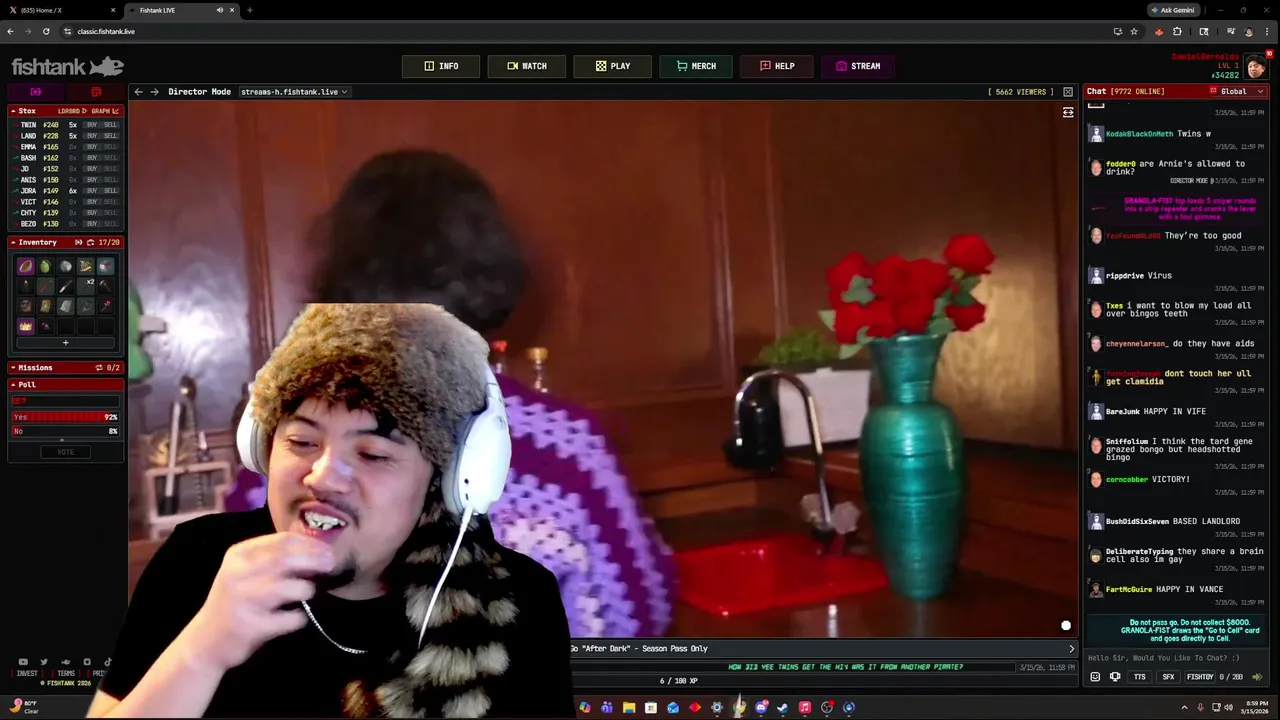Refresh missions using the 0/2 icon

pyautogui.click(x=99, y=367)
